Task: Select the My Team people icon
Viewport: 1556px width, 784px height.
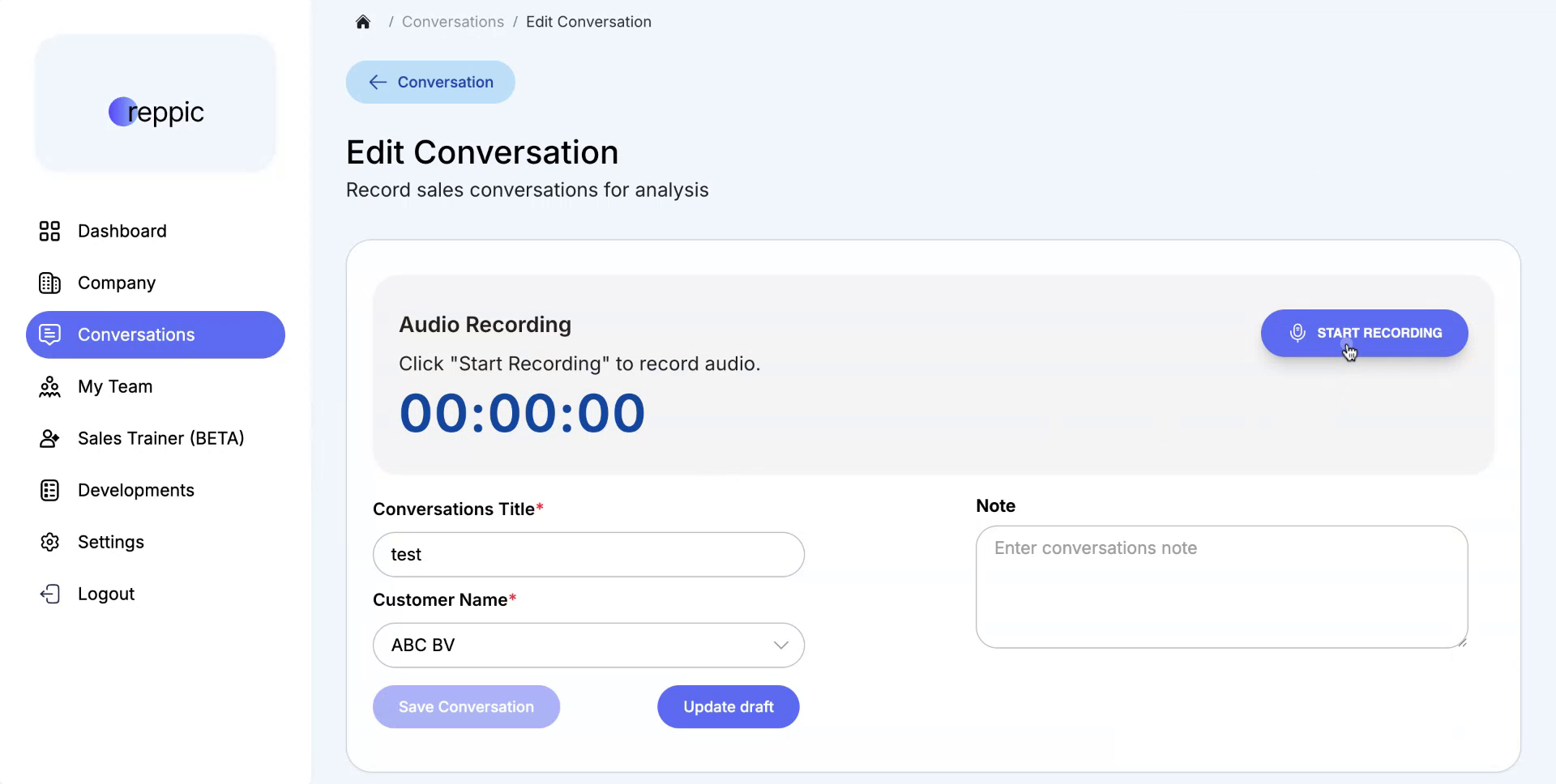Action: [49, 386]
